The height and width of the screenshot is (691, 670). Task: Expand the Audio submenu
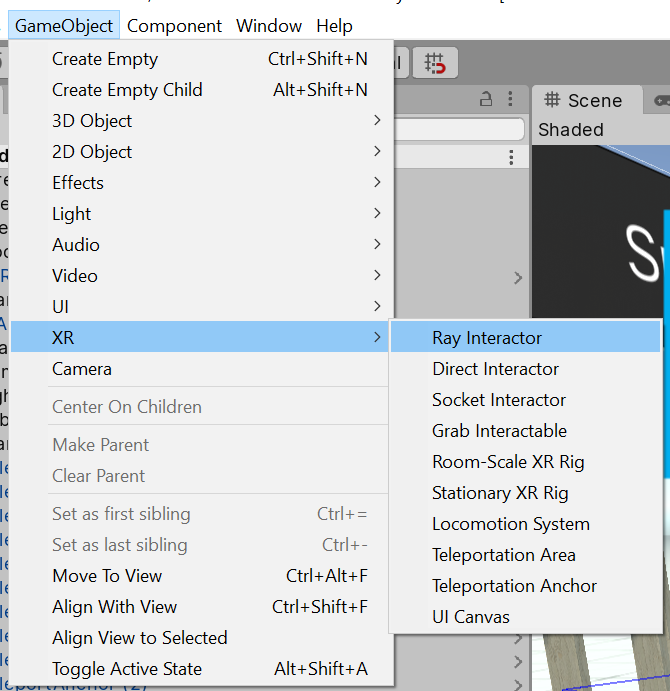(x=201, y=245)
